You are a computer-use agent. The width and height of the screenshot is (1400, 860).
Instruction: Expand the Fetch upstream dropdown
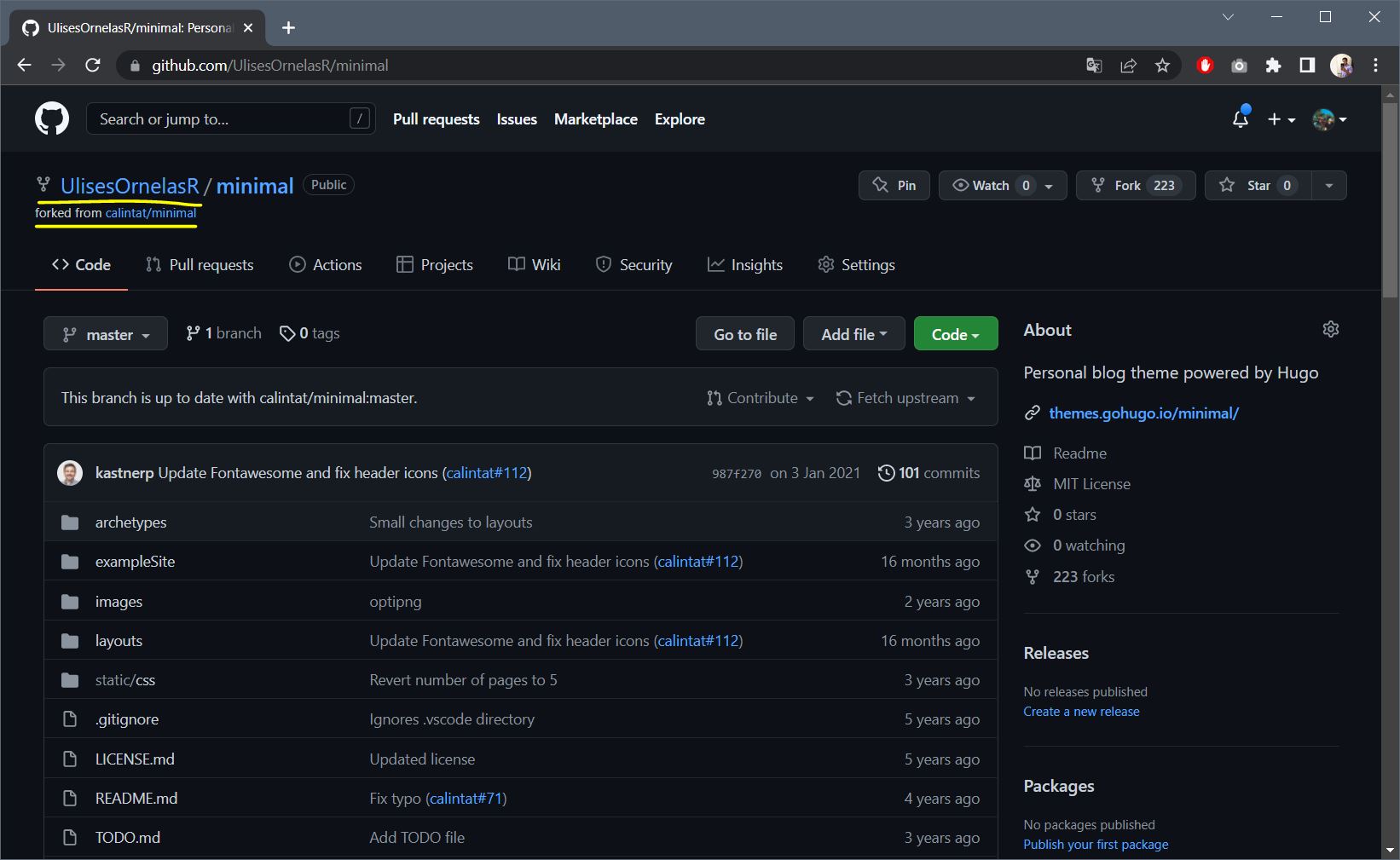coord(905,398)
